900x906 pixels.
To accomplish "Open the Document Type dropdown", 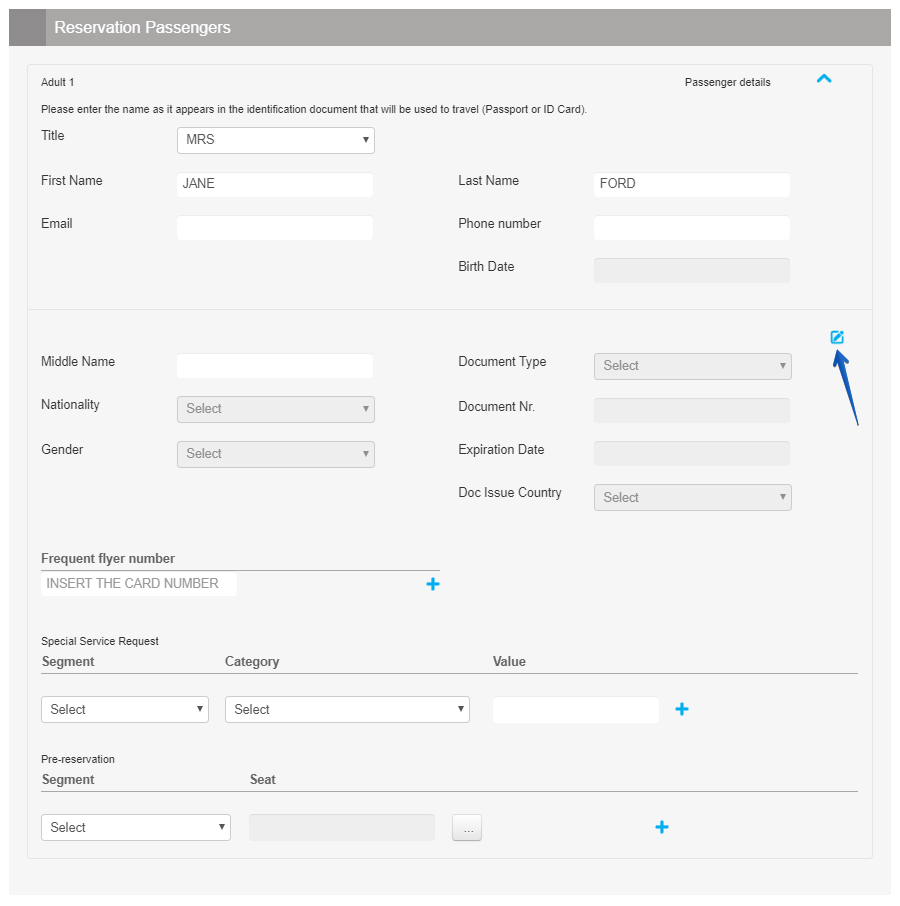I will point(692,366).
